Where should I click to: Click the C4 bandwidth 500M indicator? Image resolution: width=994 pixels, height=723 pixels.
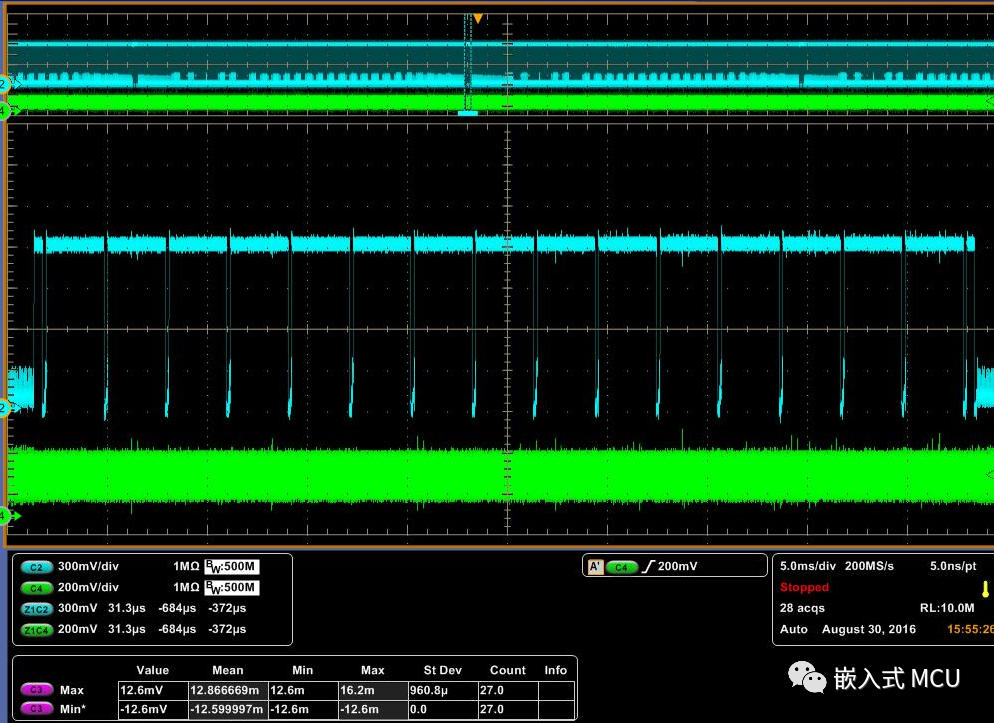point(231,587)
